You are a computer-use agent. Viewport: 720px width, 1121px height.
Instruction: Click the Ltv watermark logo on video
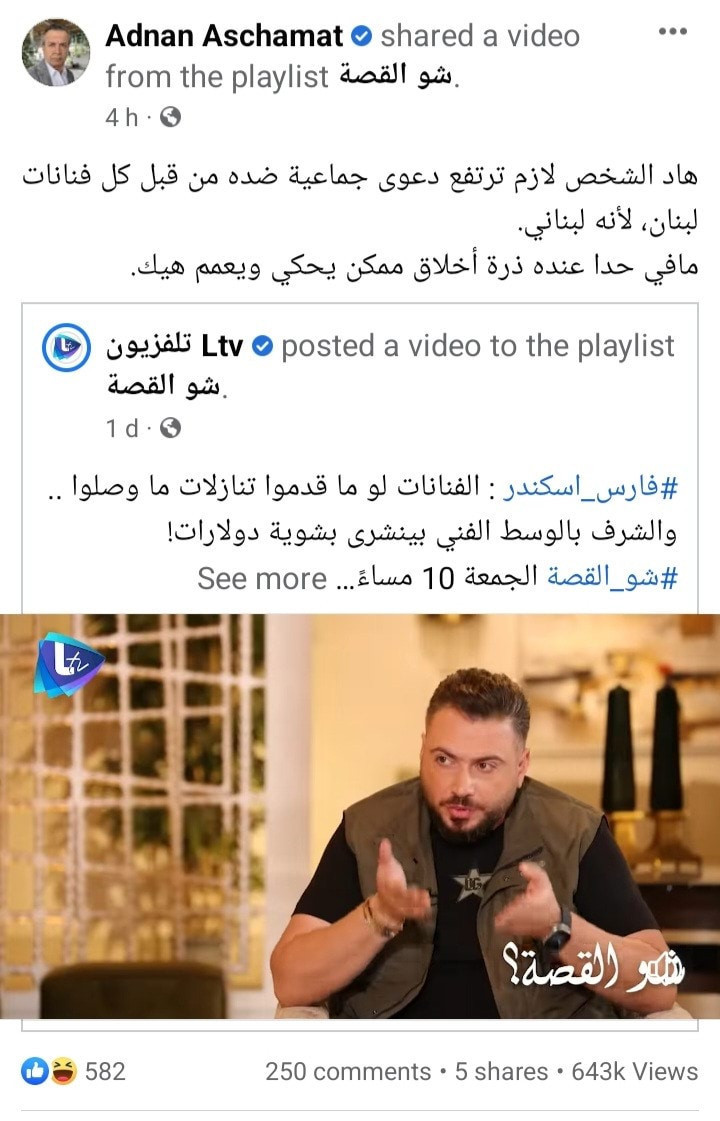pos(69,664)
